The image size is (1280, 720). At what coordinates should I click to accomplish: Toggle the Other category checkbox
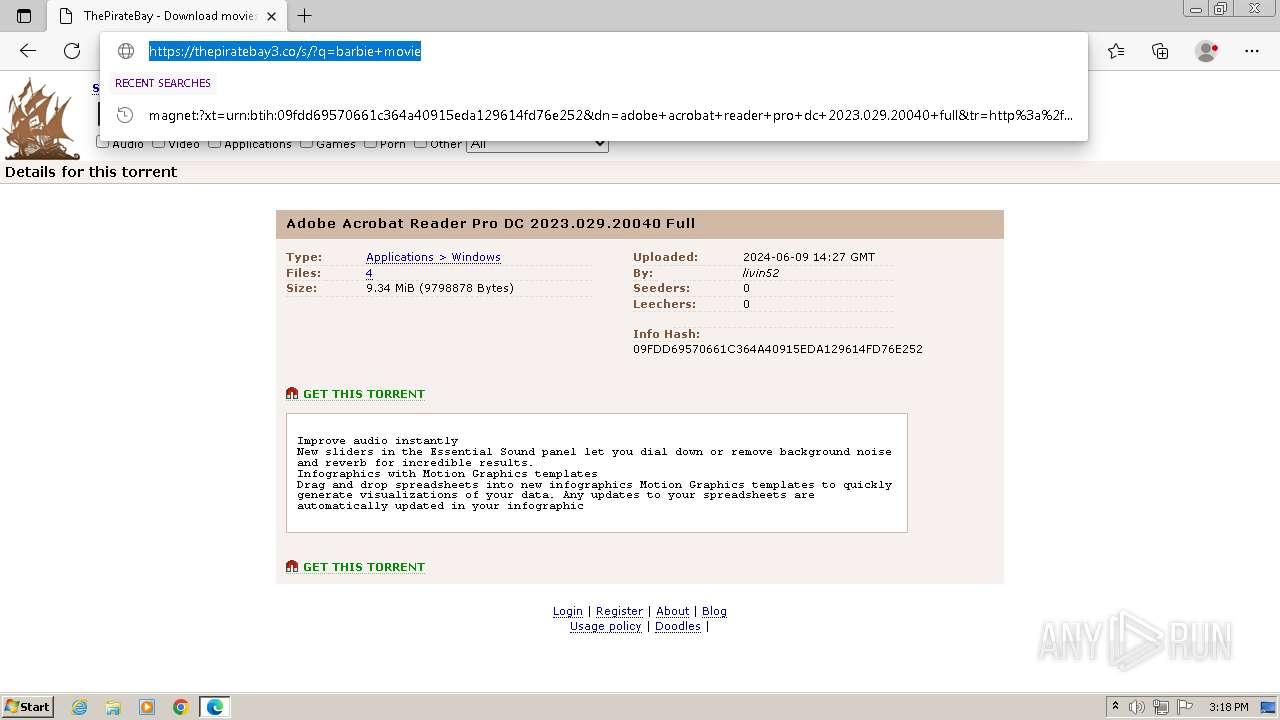[x=420, y=143]
